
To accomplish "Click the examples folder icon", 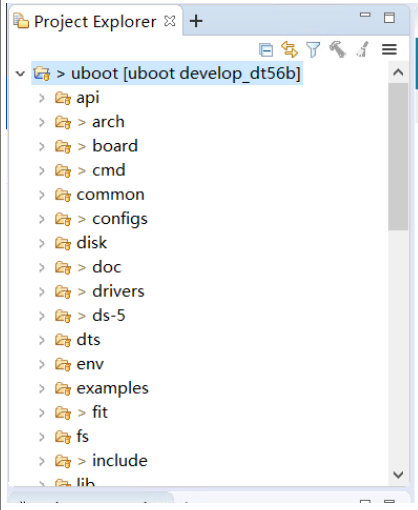I will point(63,388).
